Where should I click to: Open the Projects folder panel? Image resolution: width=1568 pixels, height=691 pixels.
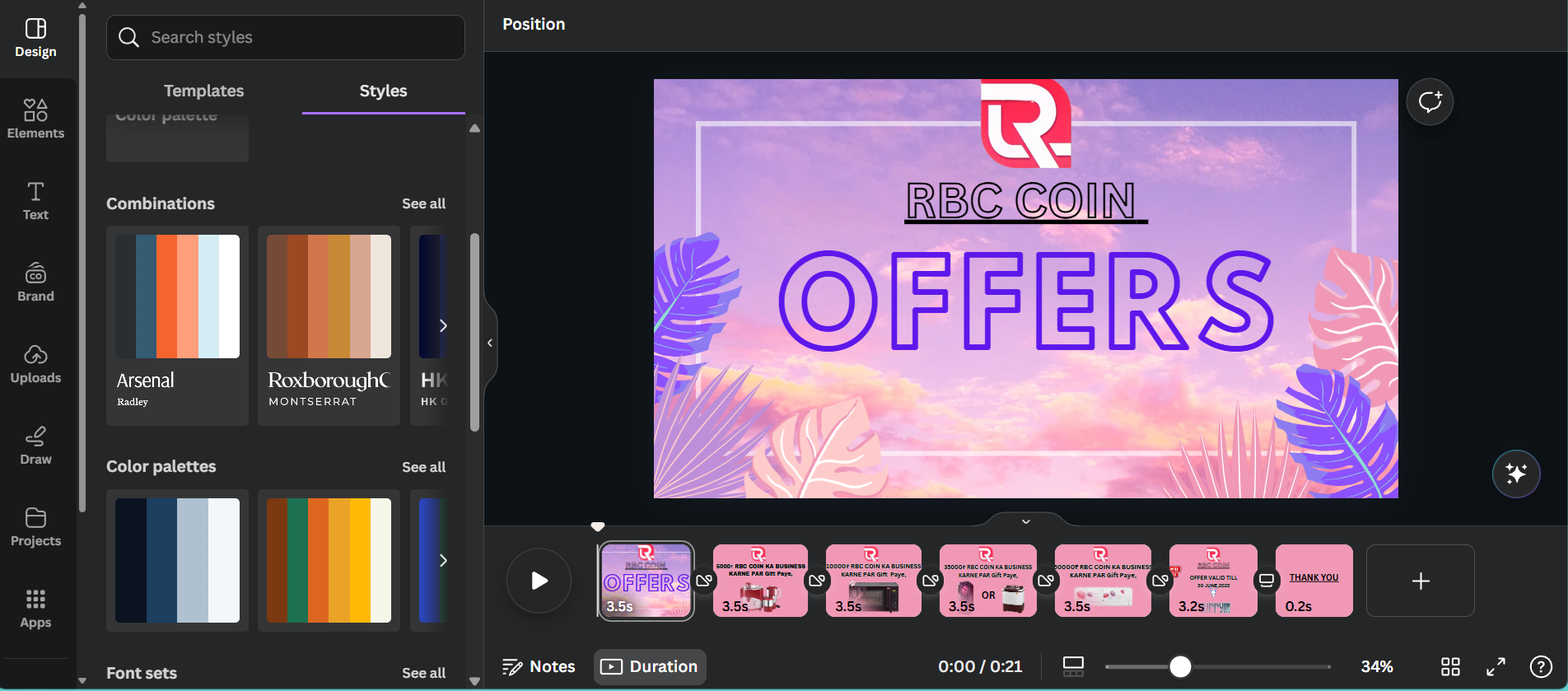(x=35, y=527)
